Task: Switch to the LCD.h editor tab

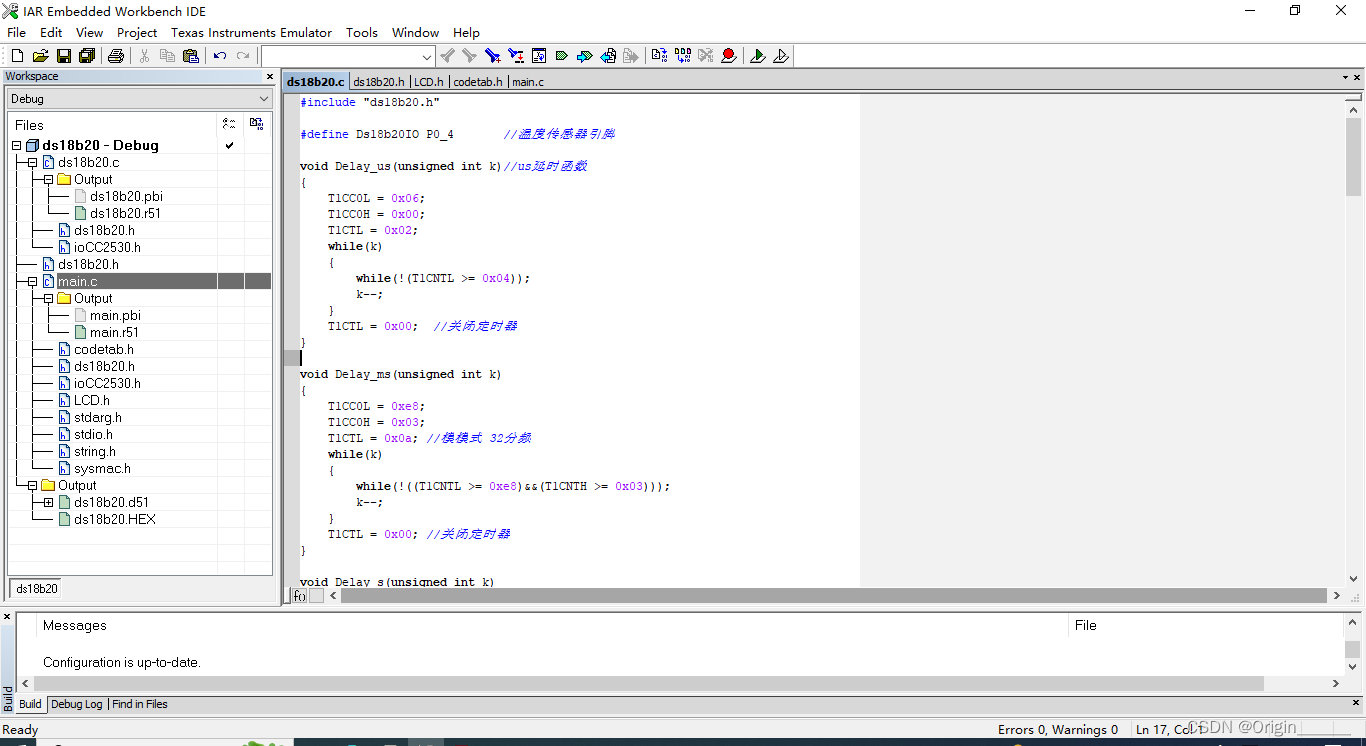Action: tap(428, 82)
